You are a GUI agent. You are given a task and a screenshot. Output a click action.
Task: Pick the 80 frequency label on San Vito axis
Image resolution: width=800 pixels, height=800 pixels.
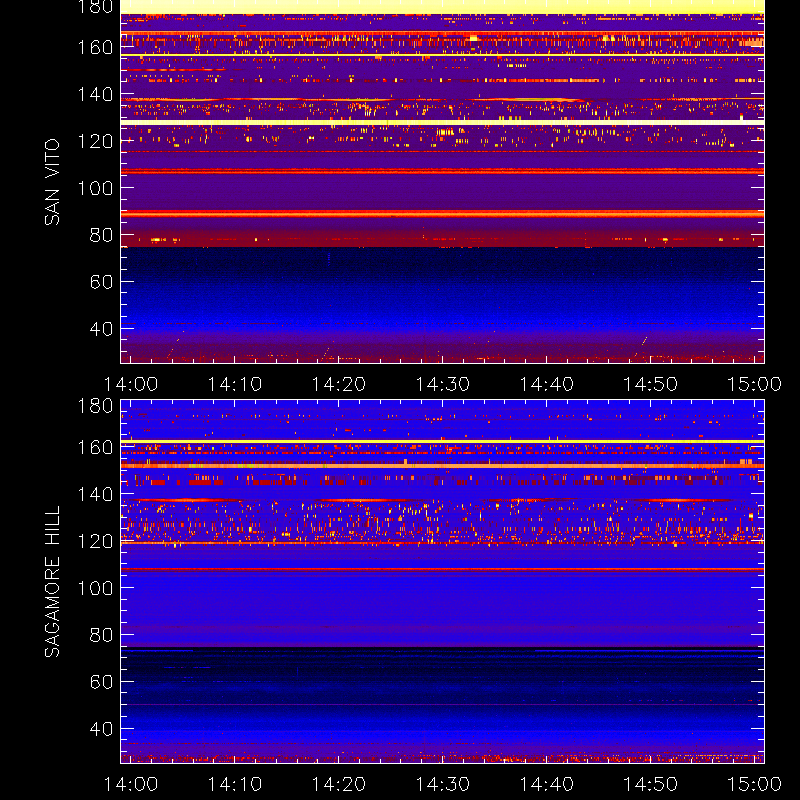(101, 235)
